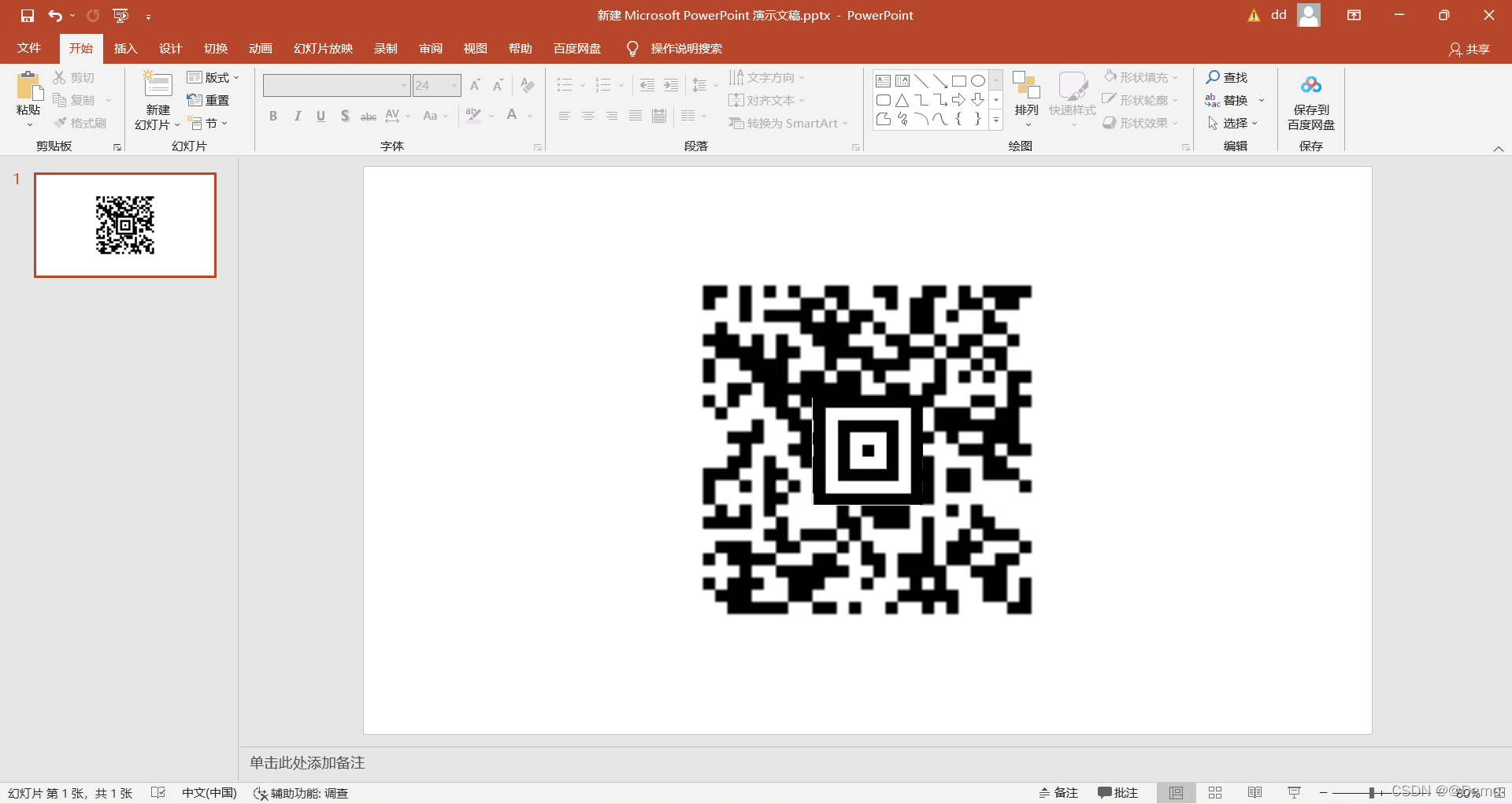Viewport: 1512px width, 804px height.
Task: Click the Share (共享) button
Action: 1469,49
